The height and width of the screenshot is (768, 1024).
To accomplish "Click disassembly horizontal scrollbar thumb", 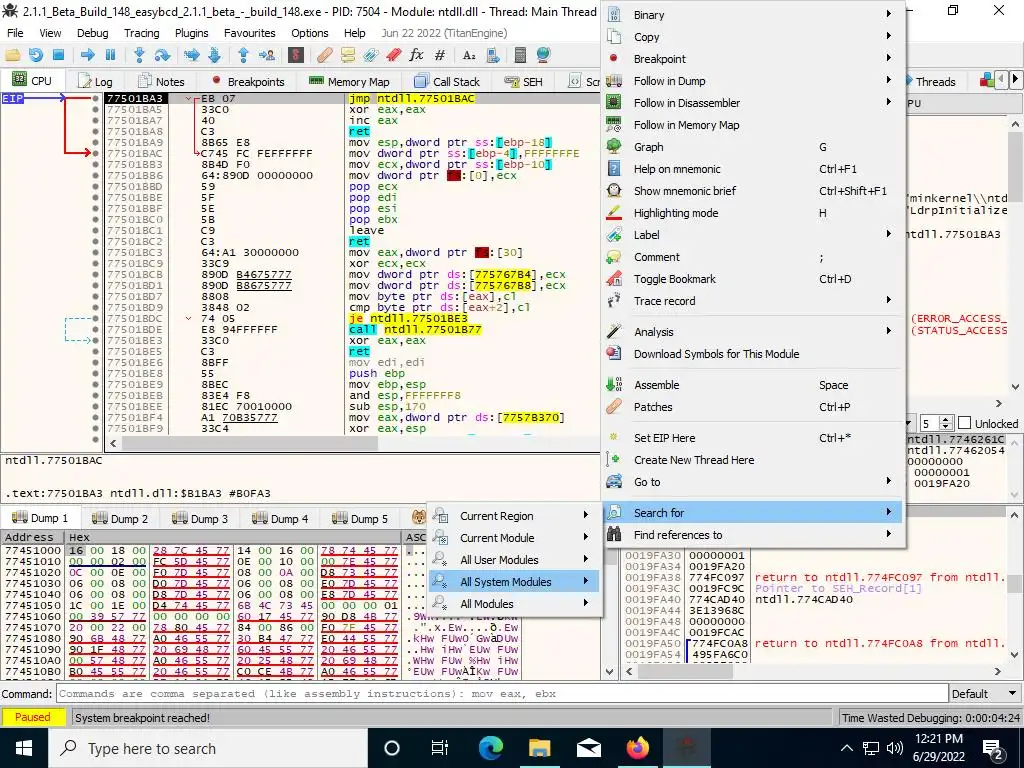I will click(x=250, y=443).
